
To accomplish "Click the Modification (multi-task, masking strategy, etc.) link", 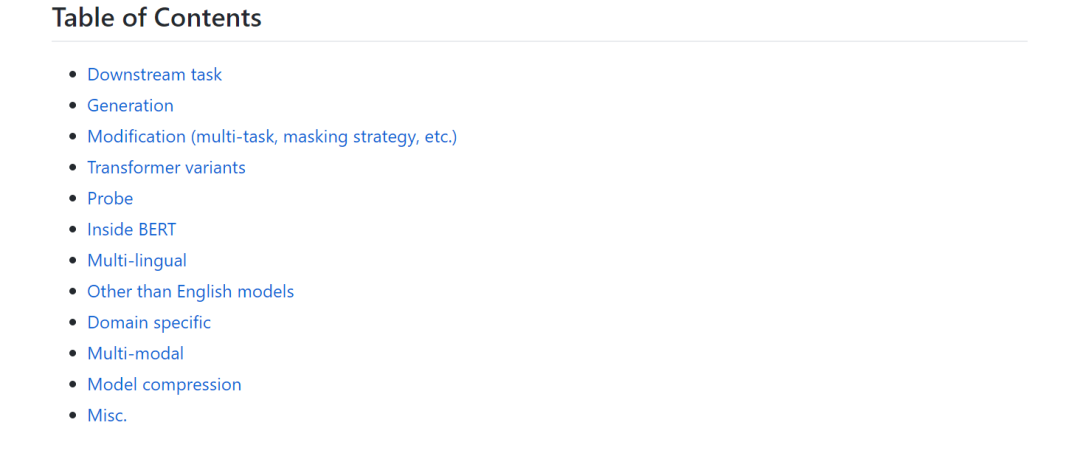I will coord(271,137).
